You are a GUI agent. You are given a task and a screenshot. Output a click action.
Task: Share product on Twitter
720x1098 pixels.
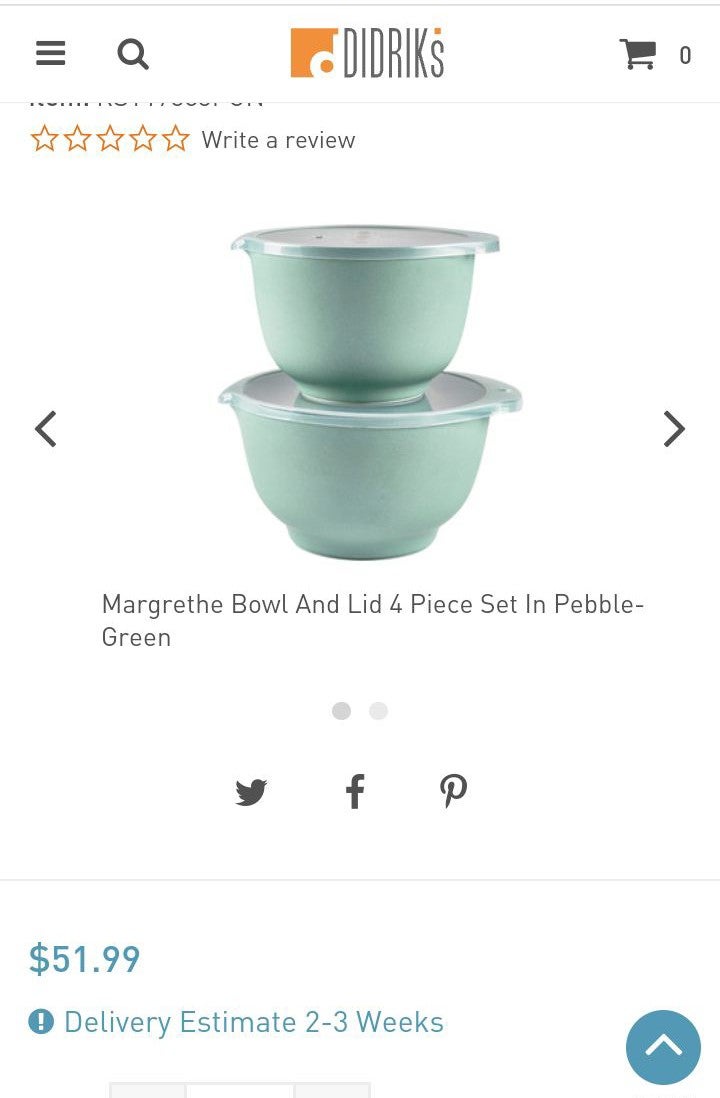251,792
